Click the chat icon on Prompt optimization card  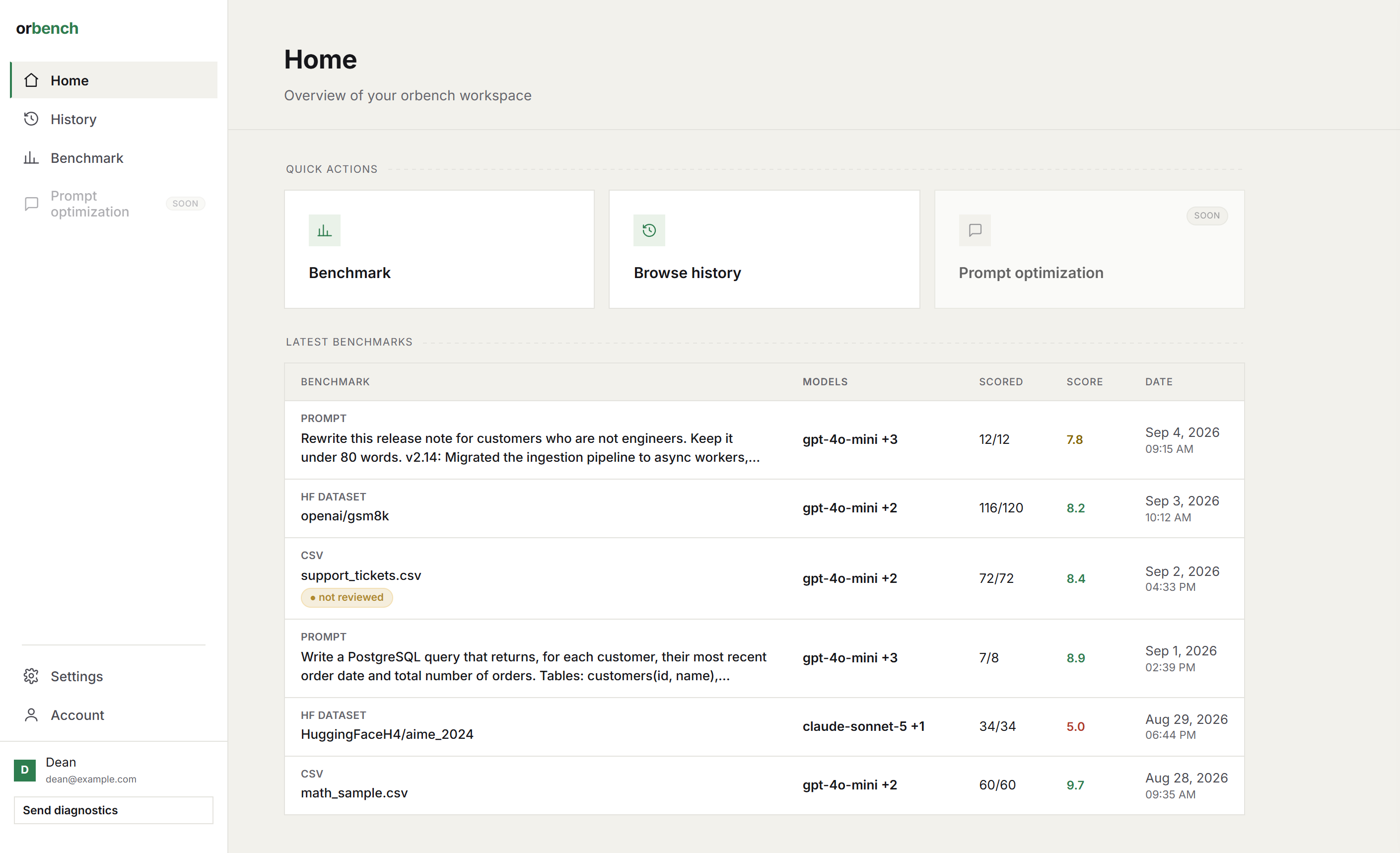[x=975, y=230]
